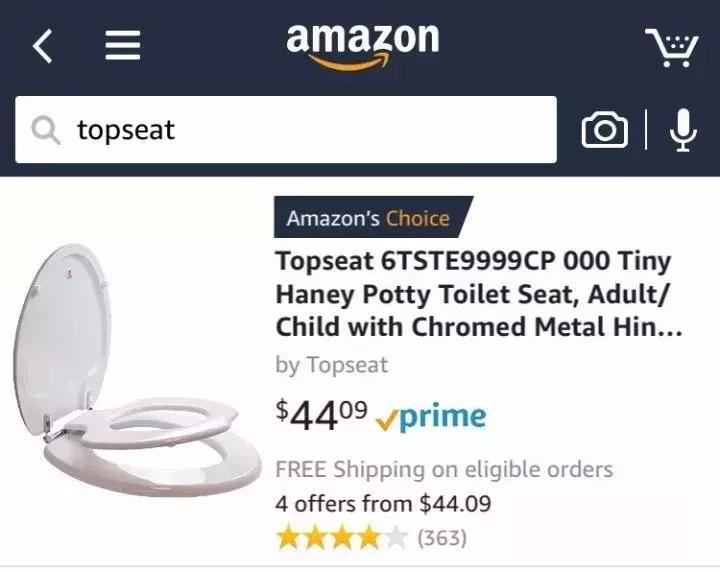Click the orange word "Choice" in badge
The width and height of the screenshot is (720, 572).
(x=418, y=218)
